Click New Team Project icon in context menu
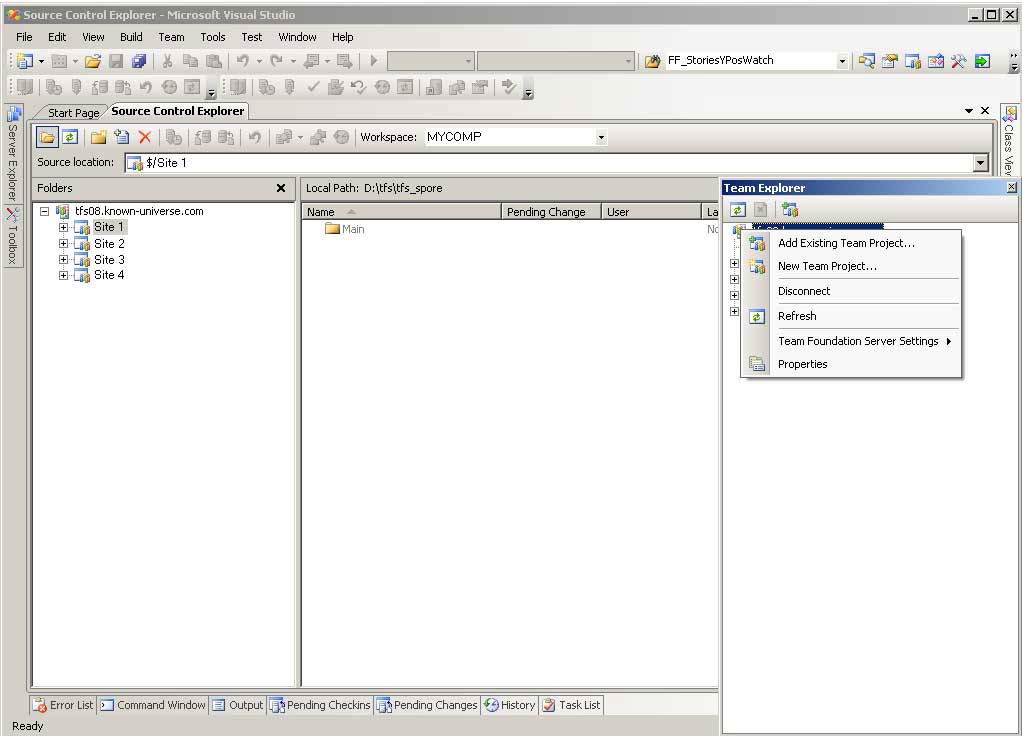This screenshot has height=736, width=1022. pyautogui.click(x=757, y=267)
